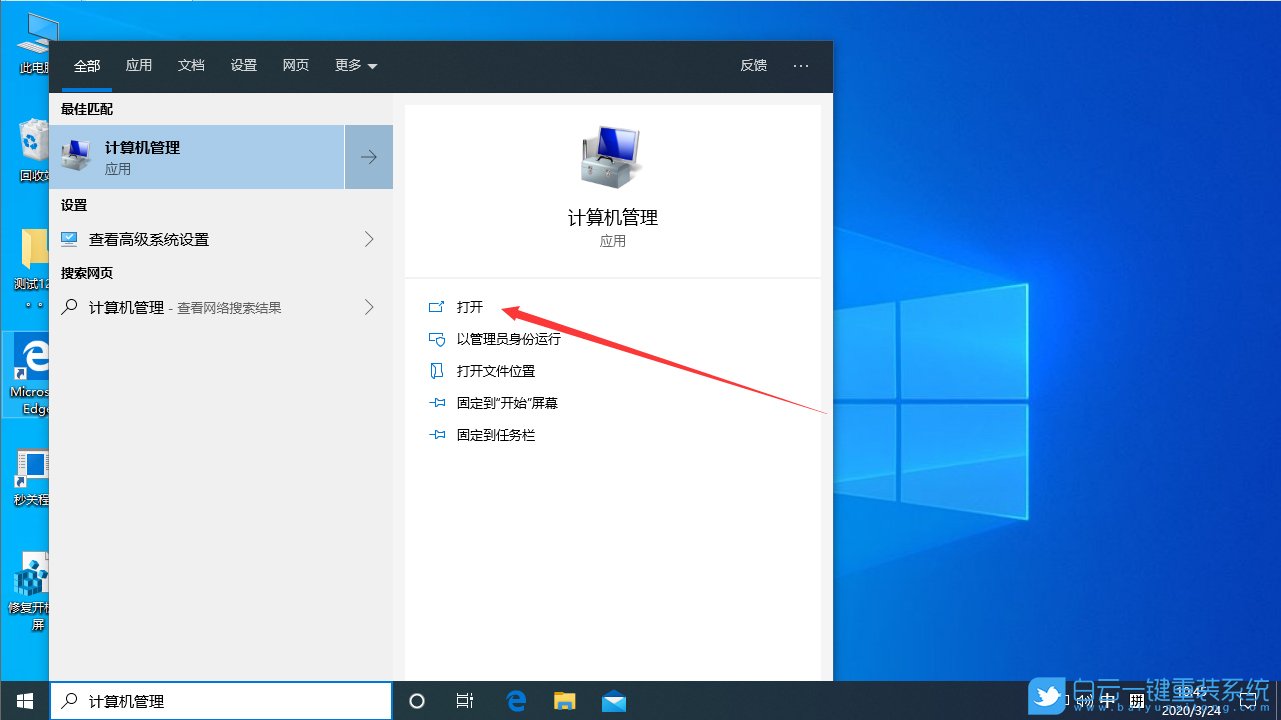This screenshot has height=720, width=1281.
Task: Open 此电脑 from the desktop
Action: click(x=33, y=40)
